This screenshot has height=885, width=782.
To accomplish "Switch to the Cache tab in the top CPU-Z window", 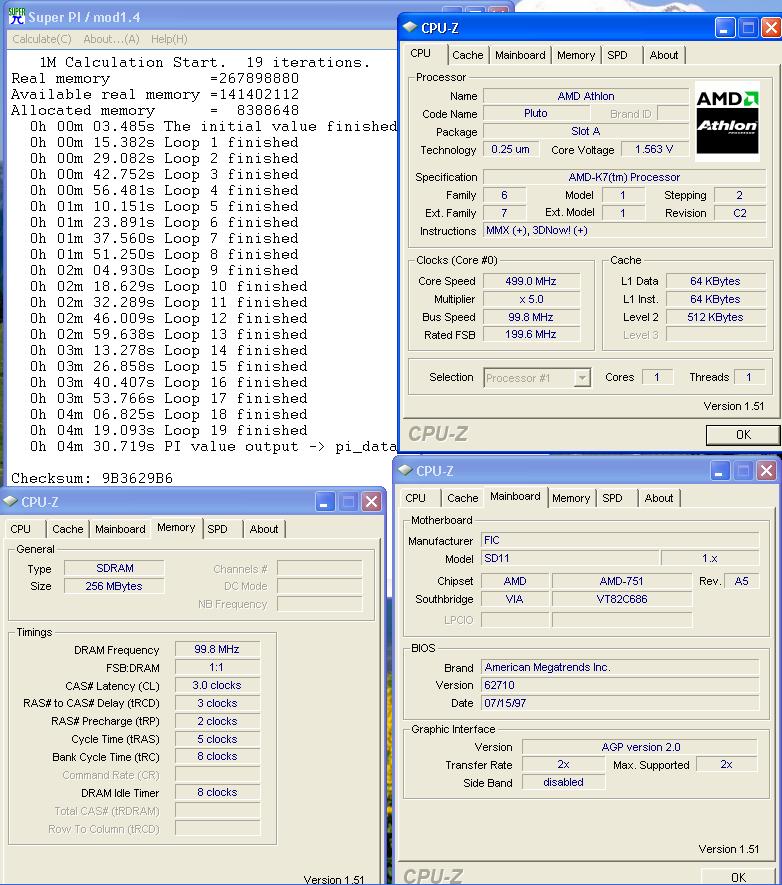I will pyautogui.click(x=468, y=55).
